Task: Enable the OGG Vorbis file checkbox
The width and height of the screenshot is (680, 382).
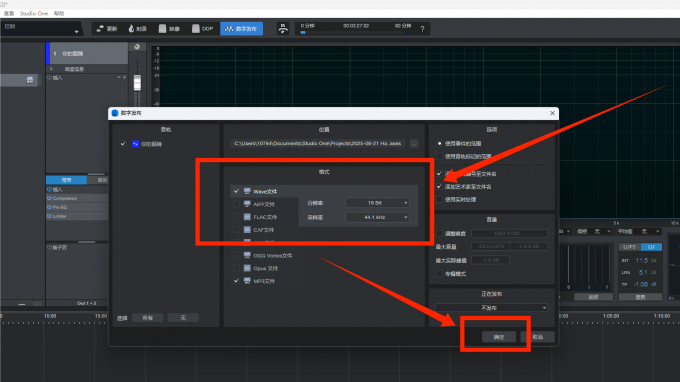Action: (236, 255)
